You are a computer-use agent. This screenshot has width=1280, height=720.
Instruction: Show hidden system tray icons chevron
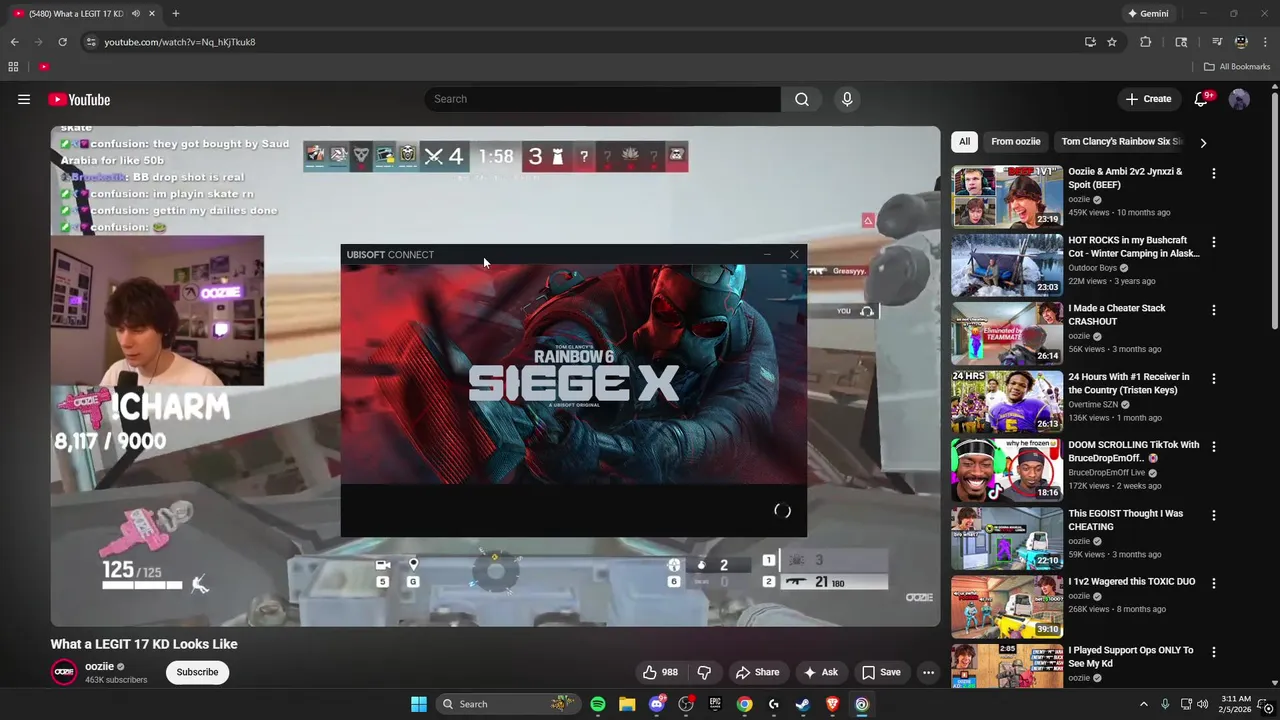click(1144, 704)
